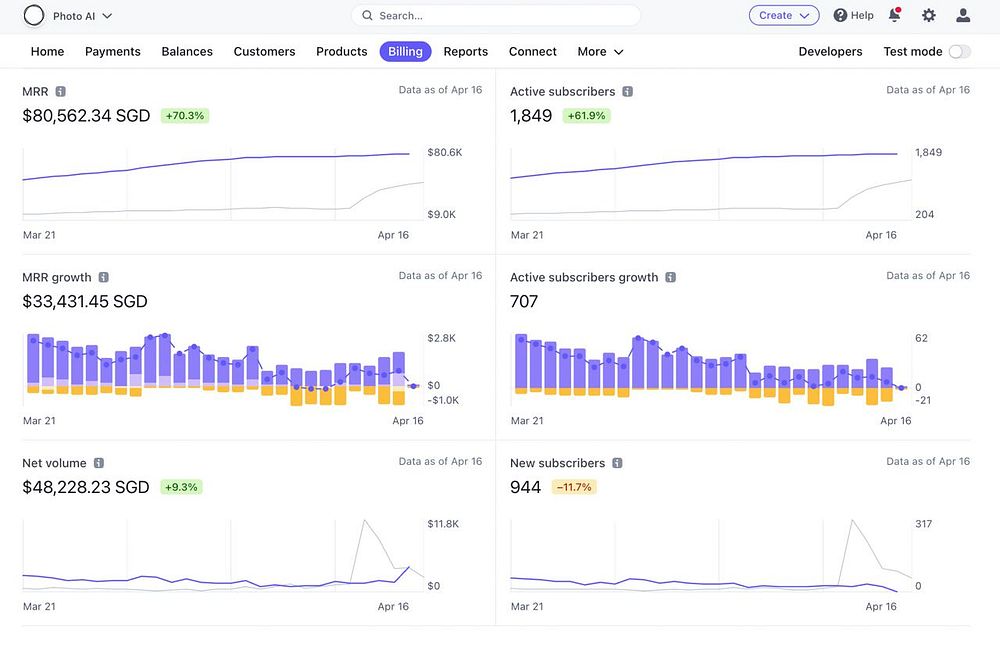Click the $80.6K axis label
Image resolution: width=1000 pixels, height=647 pixels.
(445, 152)
